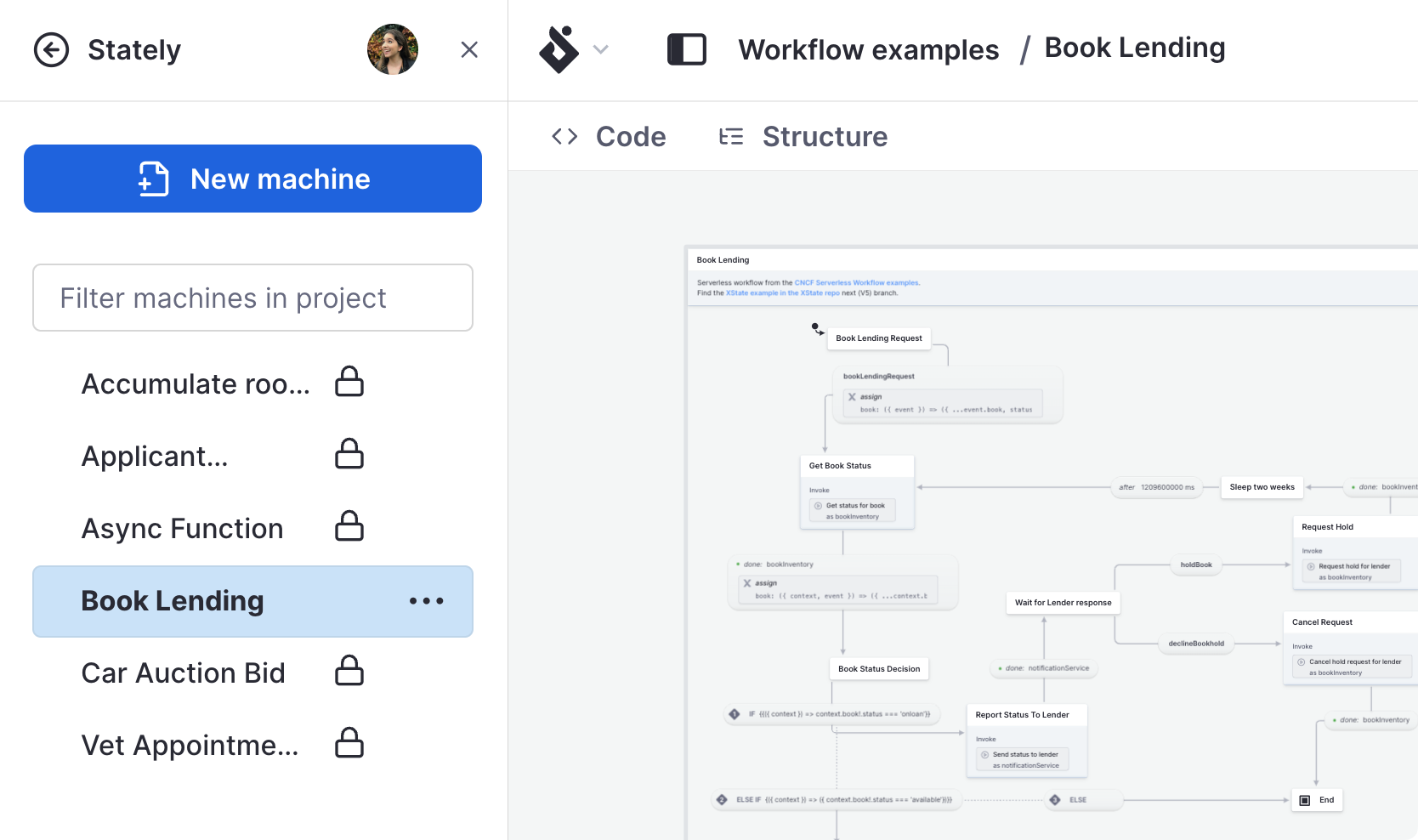This screenshot has height=840, width=1418.
Task: Select the Car Auction Bid machine
Action: [x=184, y=673]
